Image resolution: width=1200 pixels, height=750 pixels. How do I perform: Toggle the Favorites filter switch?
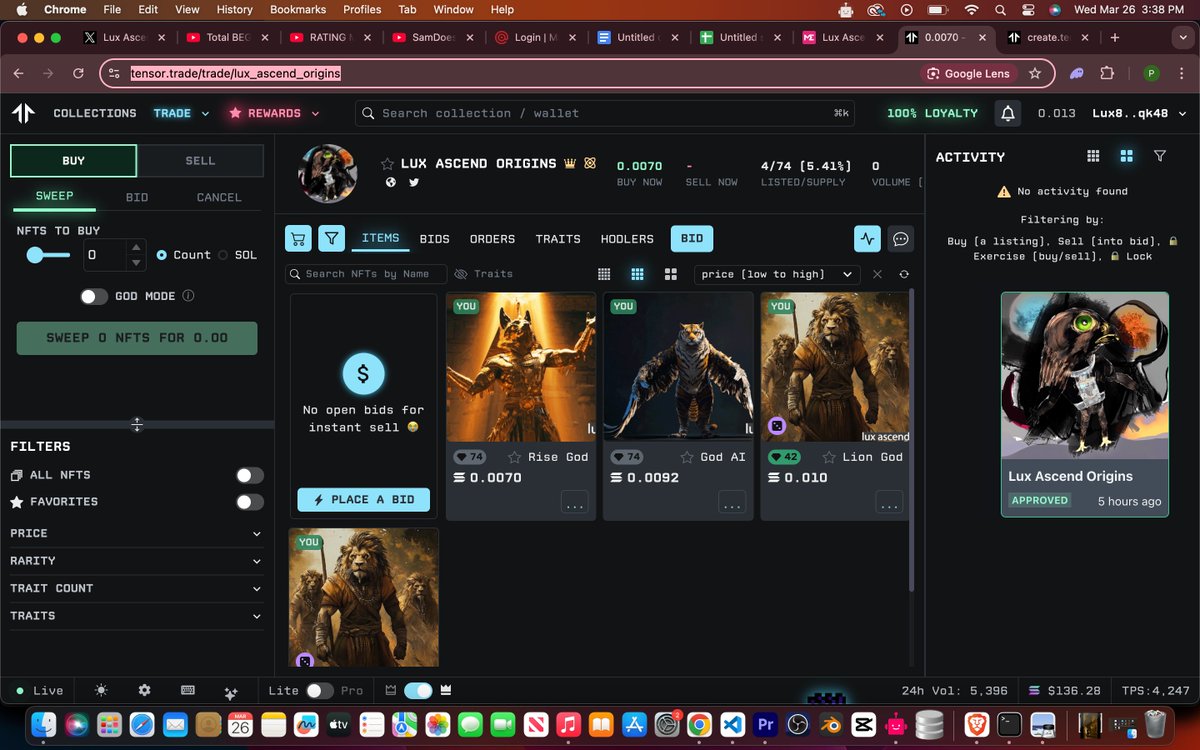(x=250, y=501)
